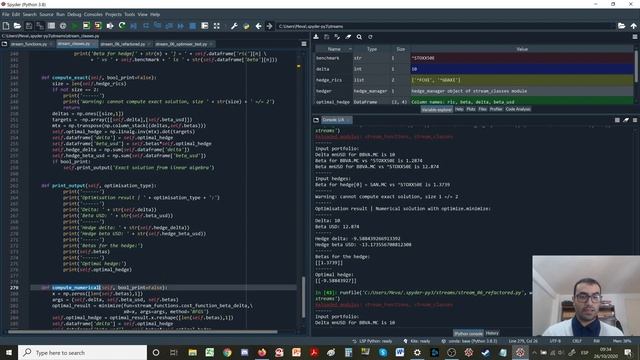Open the Debug menu

[x=74, y=14]
